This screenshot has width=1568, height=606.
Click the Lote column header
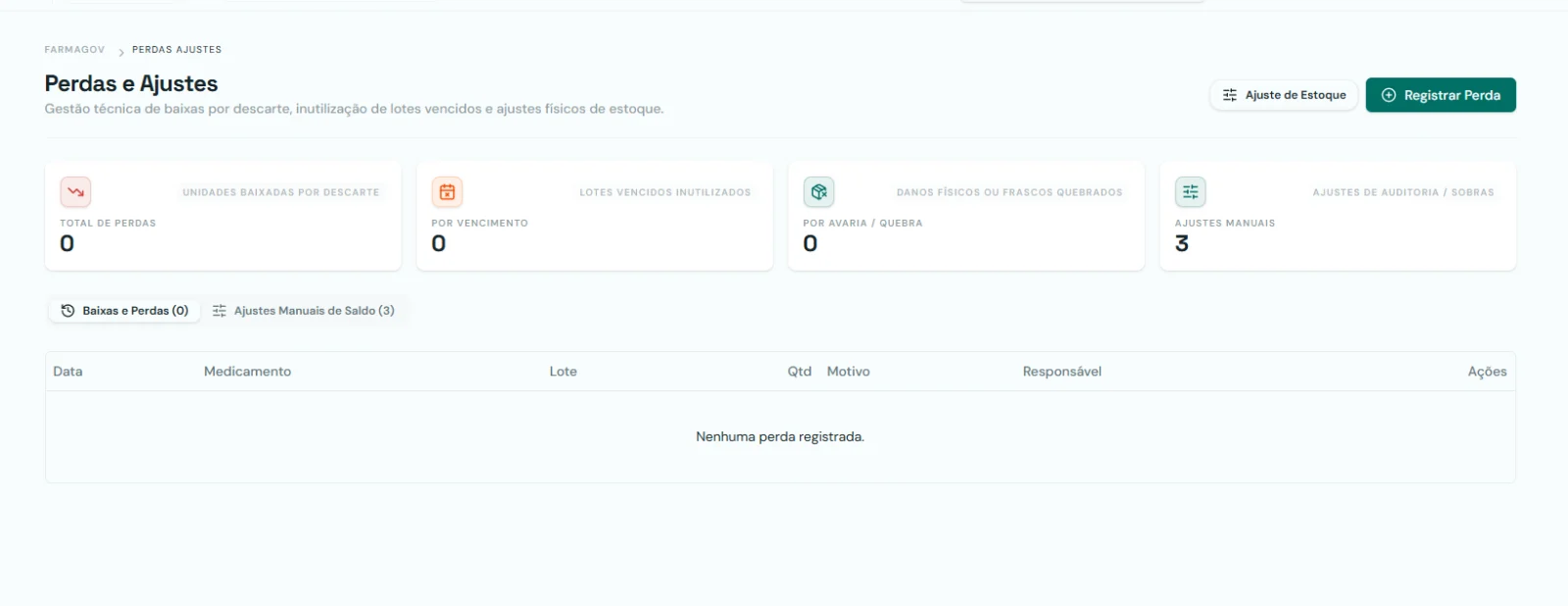563,372
